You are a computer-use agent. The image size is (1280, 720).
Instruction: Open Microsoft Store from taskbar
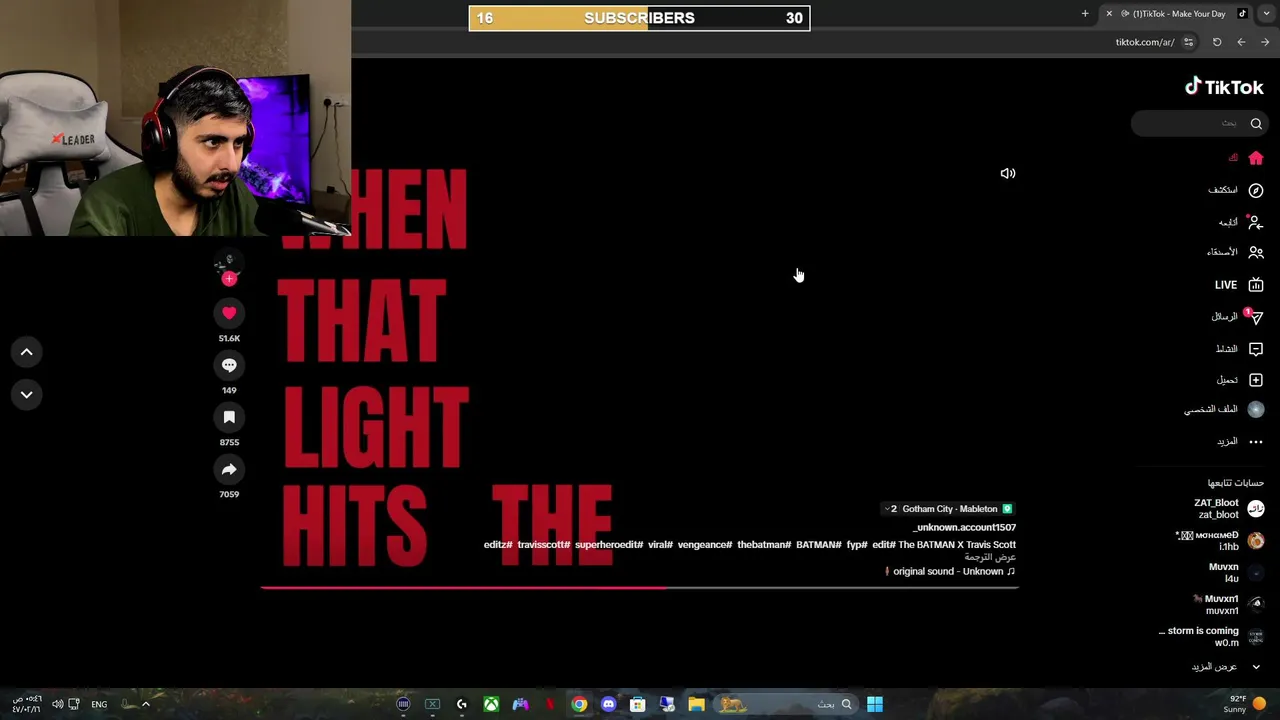click(637, 704)
